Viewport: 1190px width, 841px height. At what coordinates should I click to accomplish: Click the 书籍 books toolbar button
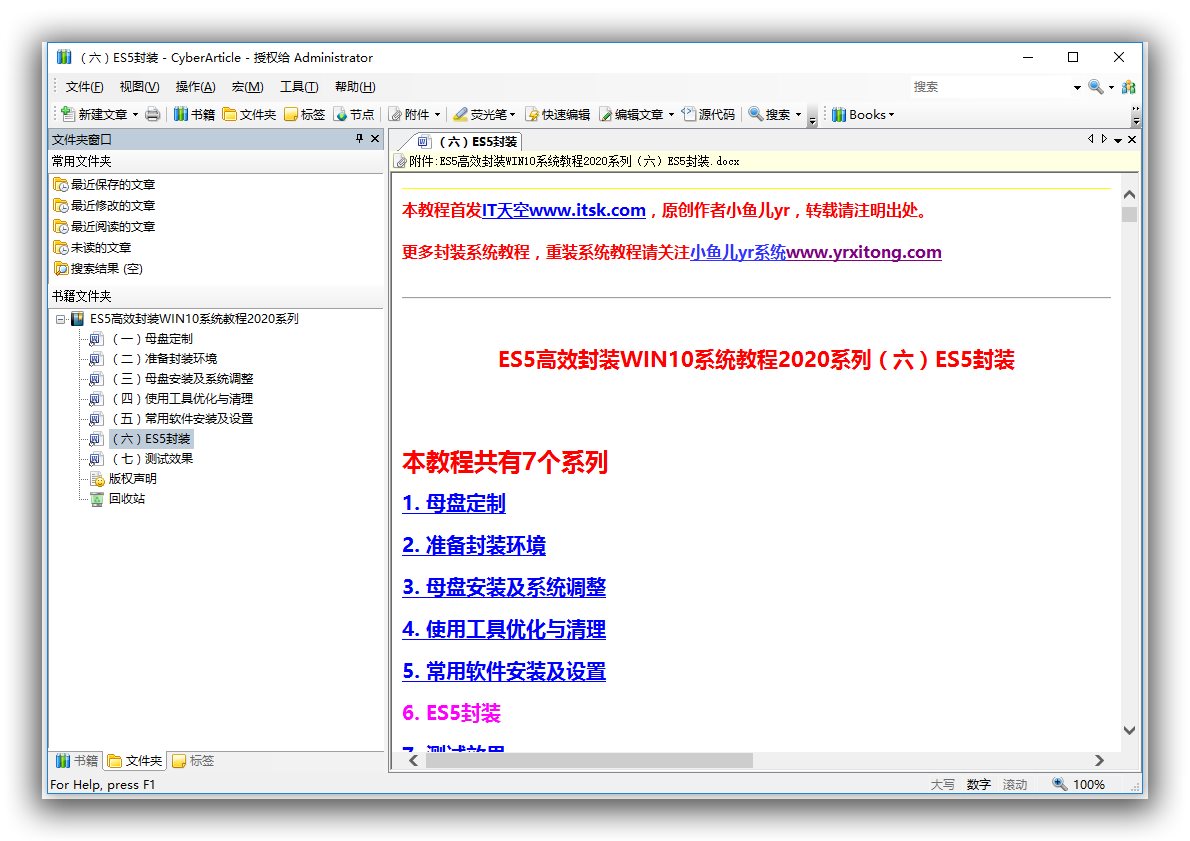194,114
